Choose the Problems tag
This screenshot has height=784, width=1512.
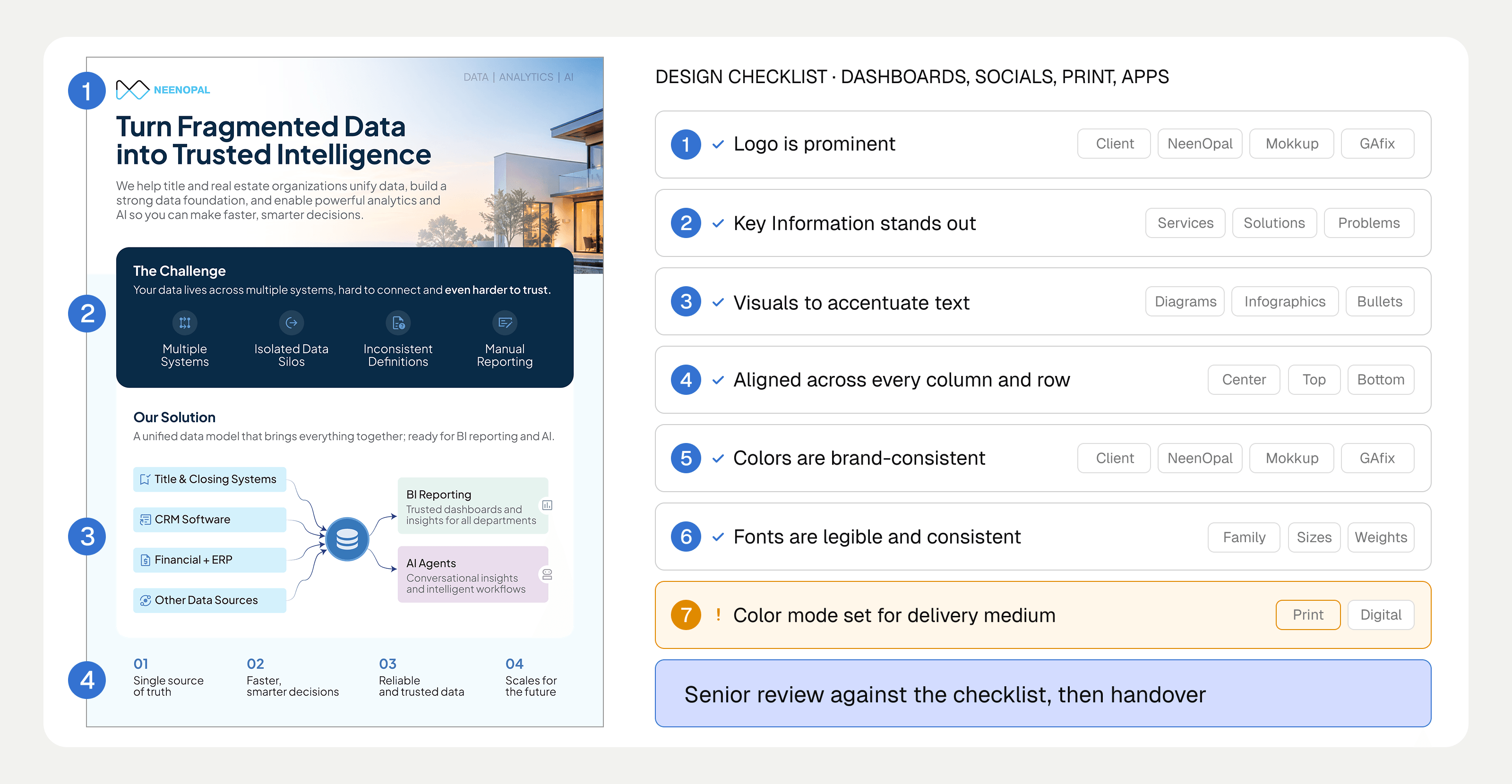coord(1369,223)
